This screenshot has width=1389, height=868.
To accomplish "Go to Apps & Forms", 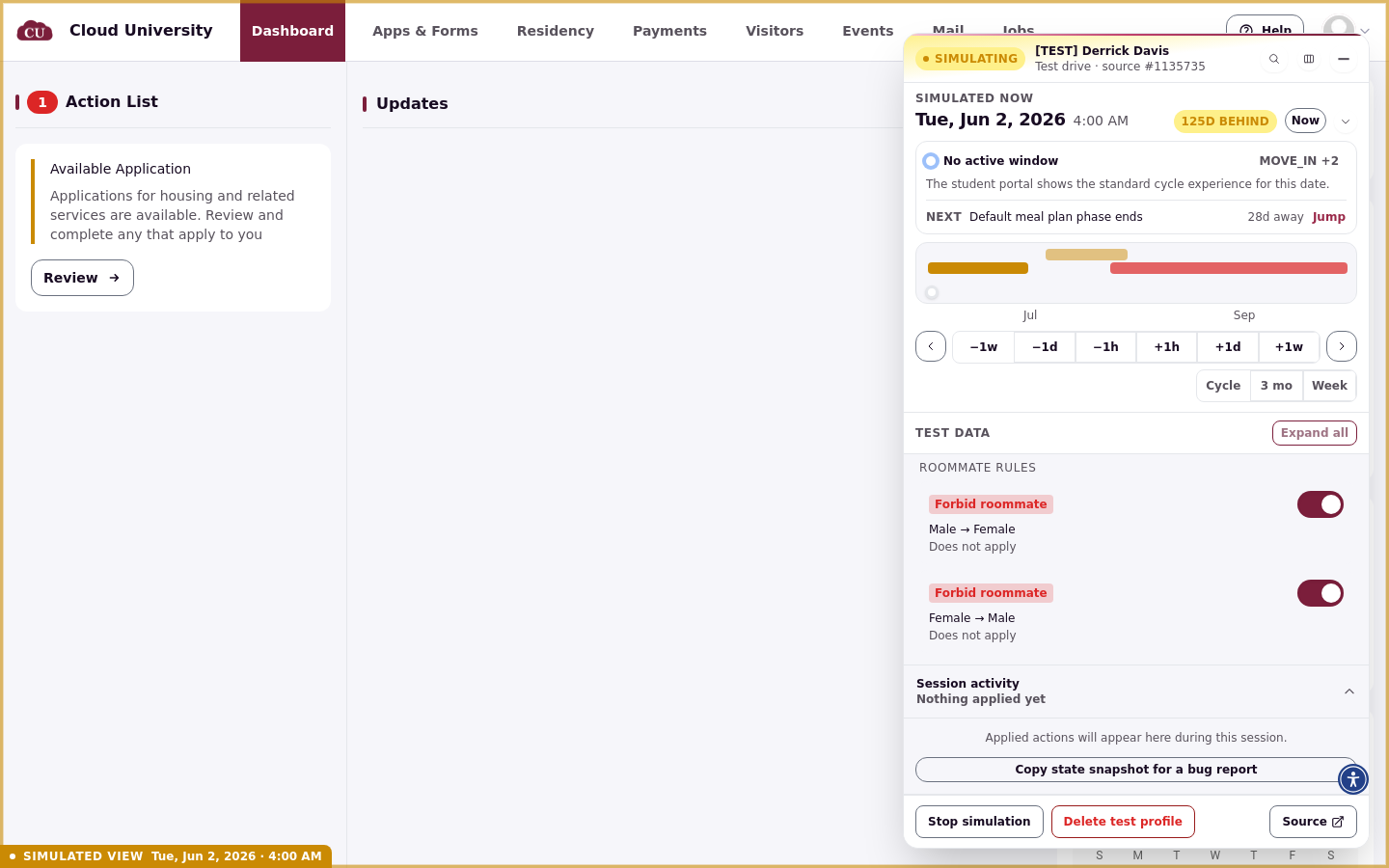I will tap(425, 31).
